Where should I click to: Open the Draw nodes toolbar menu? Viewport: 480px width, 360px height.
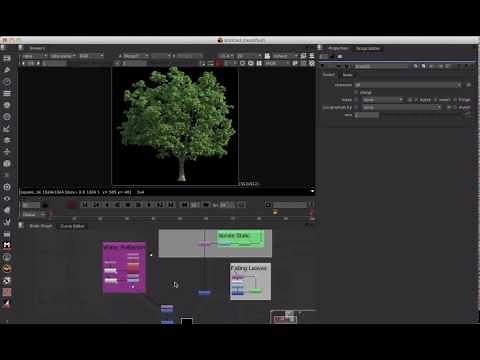(7, 70)
